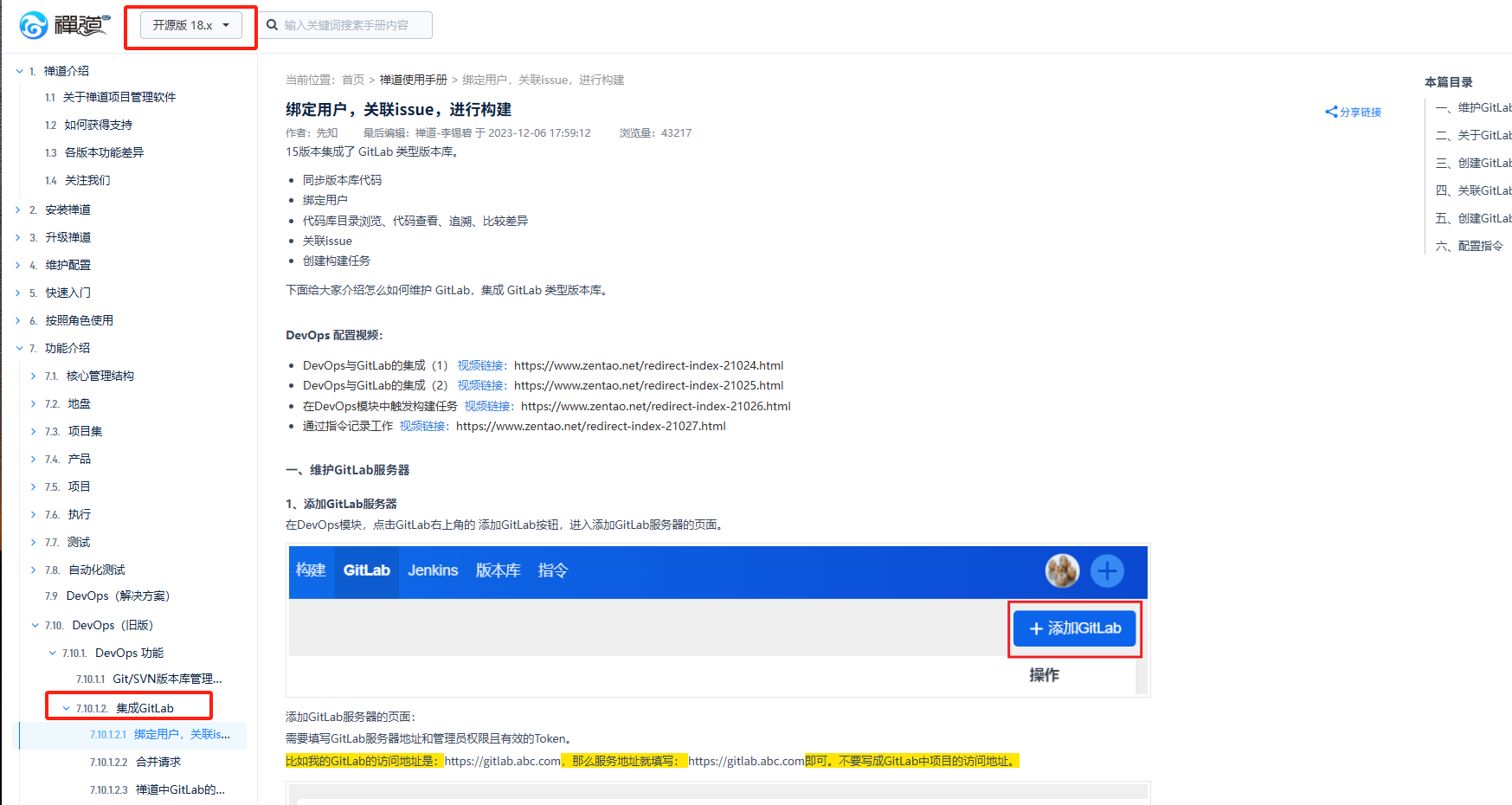
Task: Click the round user avatar in screenshot
Action: tap(1062, 570)
